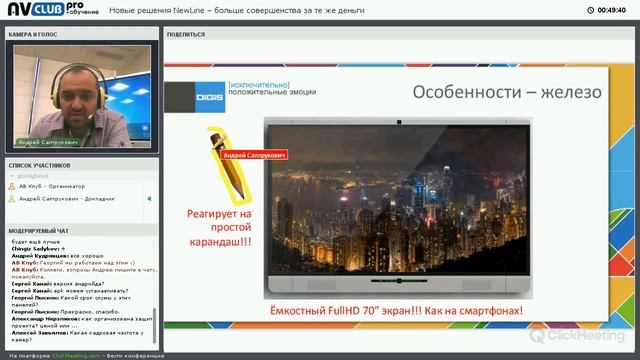Click Георгий message Прекрасно, спасибо

[65, 312]
